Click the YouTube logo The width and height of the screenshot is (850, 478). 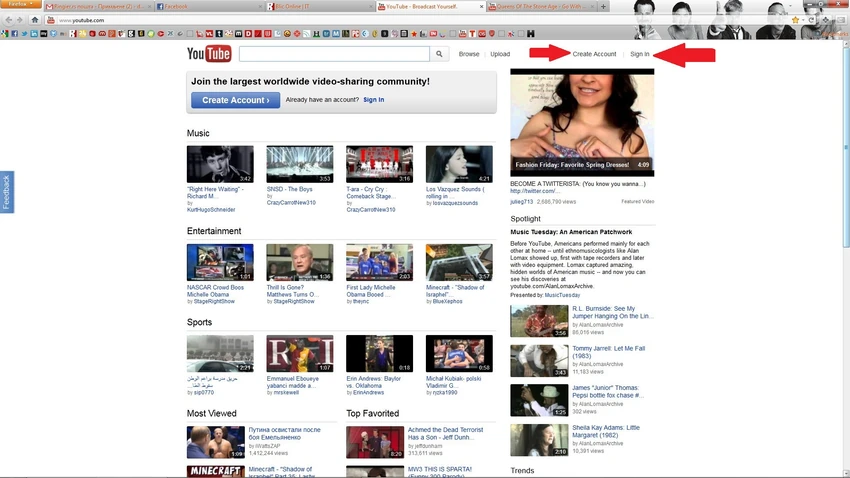pos(209,54)
